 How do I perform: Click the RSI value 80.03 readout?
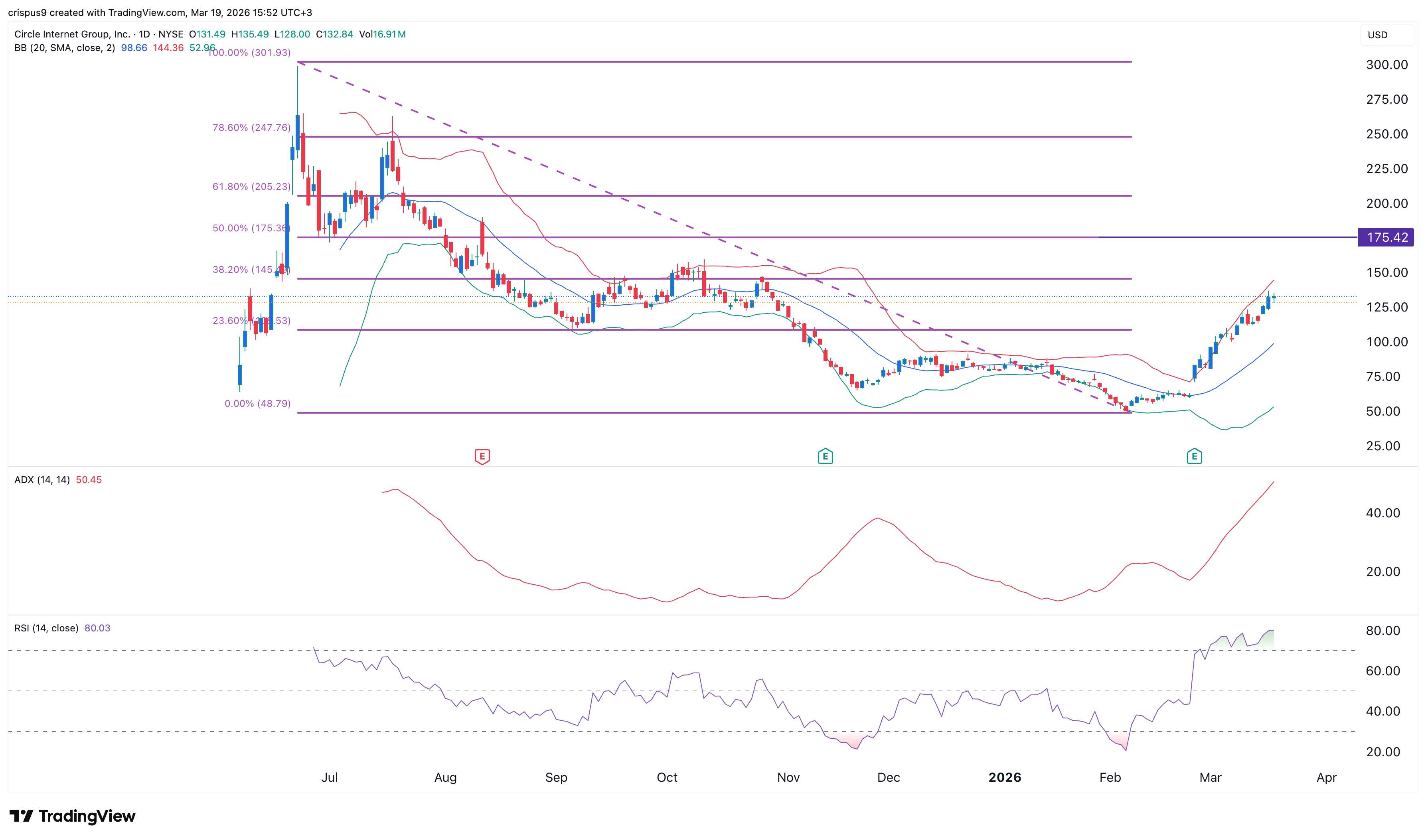[x=97, y=628]
